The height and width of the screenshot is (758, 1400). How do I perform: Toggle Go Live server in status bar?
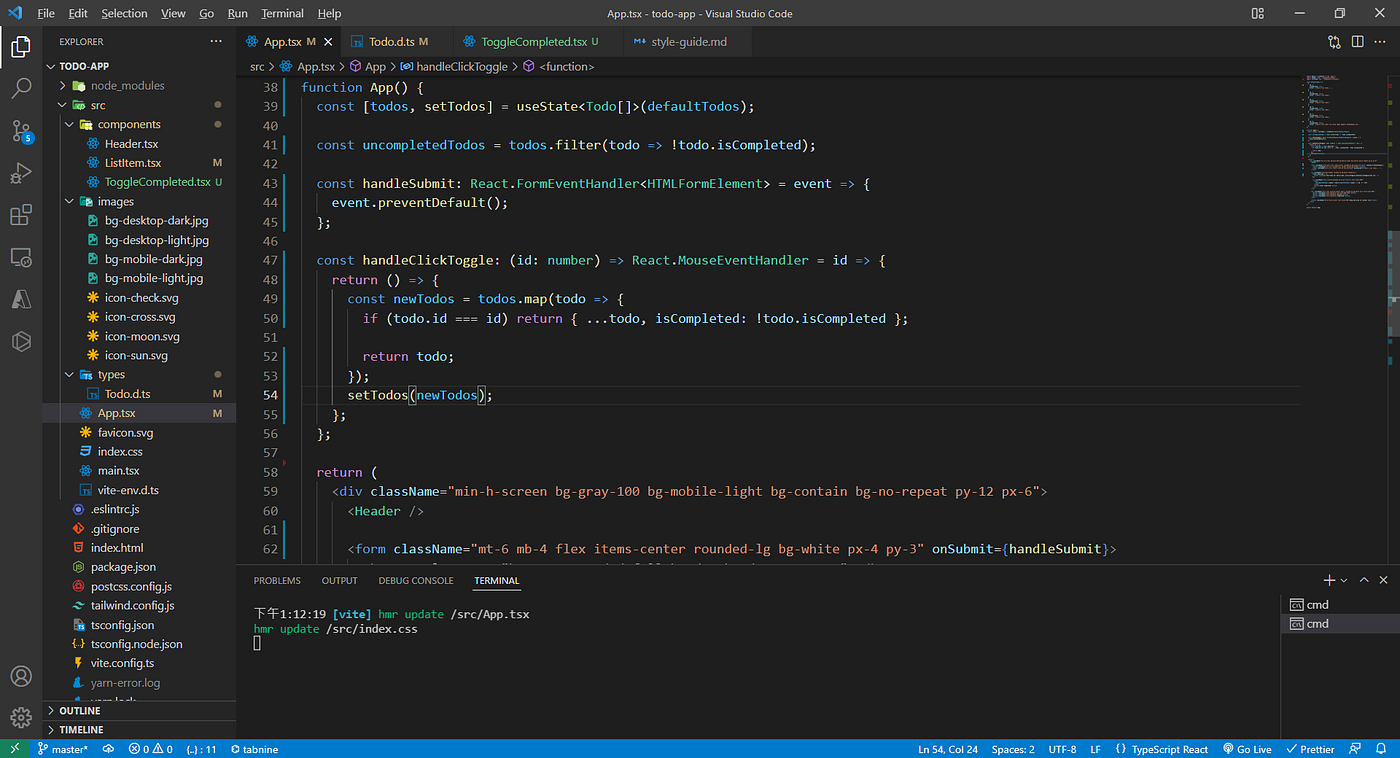pos(1247,749)
